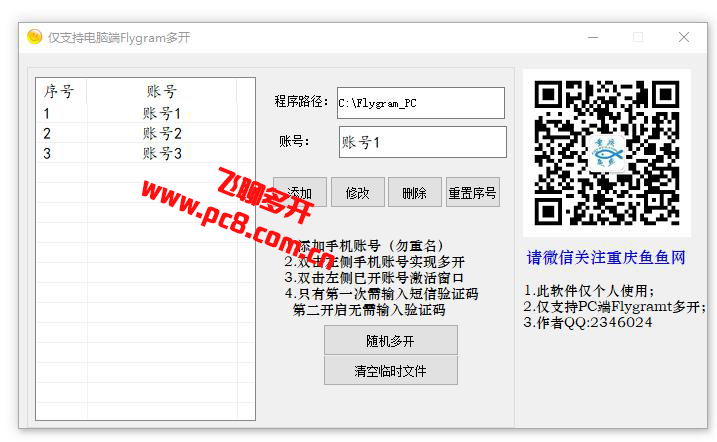Focus the 账号 input field
The height and width of the screenshot is (442, 717).
[x=423, y=143]
